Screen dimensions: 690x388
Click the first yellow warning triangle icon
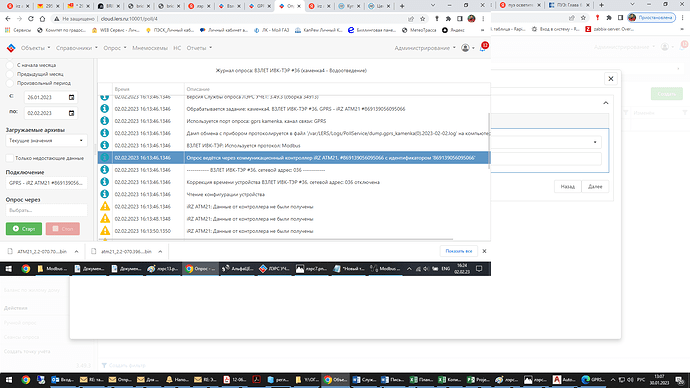(x=105, y=206)
